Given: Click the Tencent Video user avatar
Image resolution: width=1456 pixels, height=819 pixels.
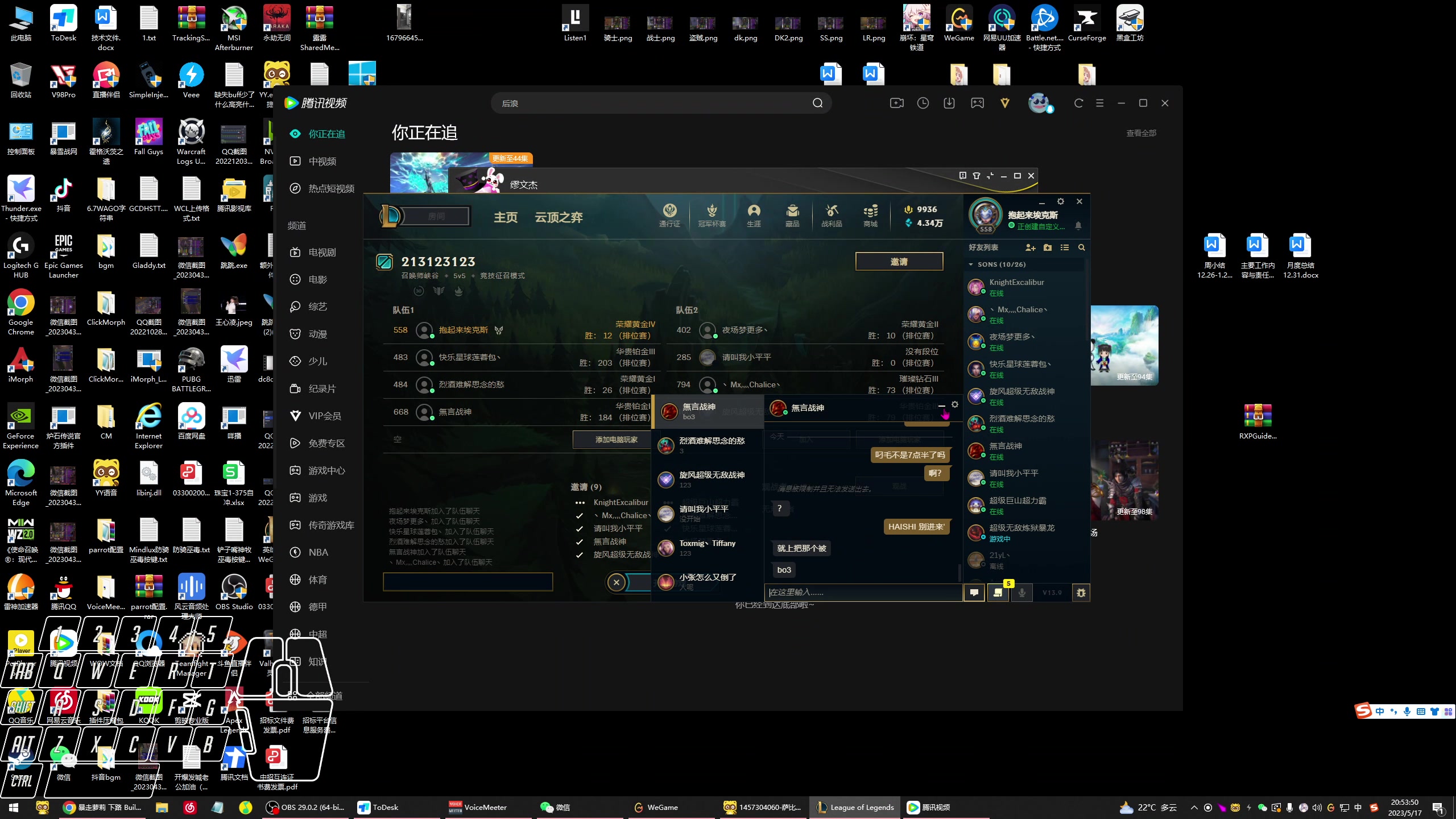Looking at the screenshot, I should coord(1040,103).
